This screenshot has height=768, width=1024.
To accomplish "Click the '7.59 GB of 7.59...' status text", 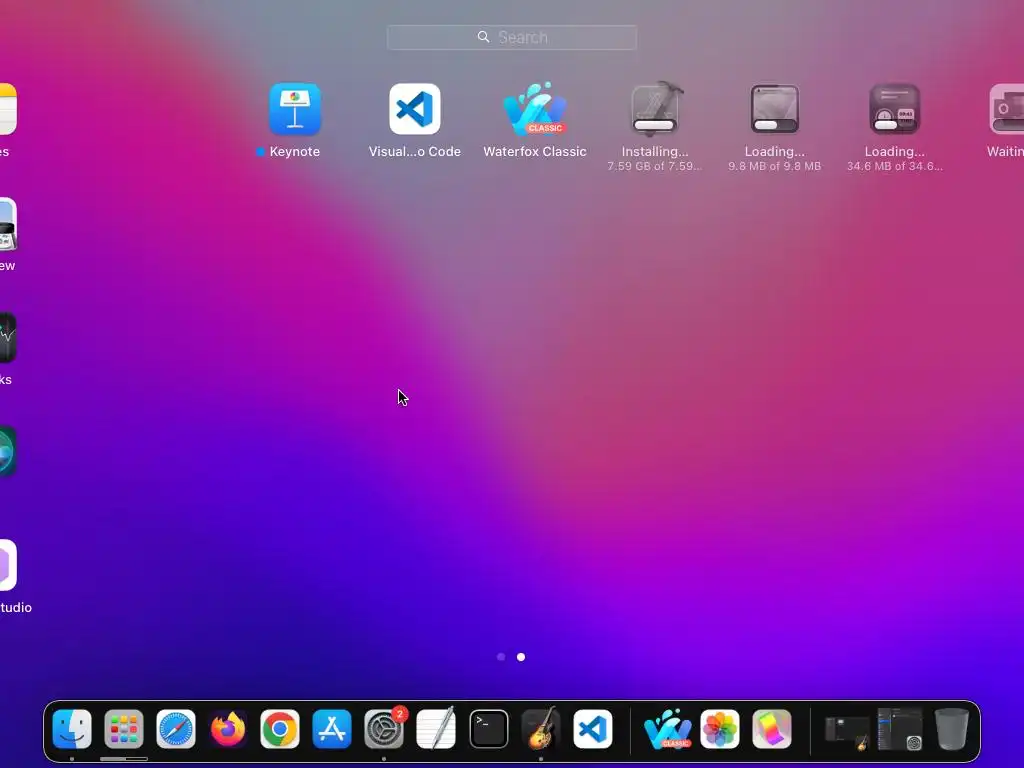I will [x=654, y=166].
